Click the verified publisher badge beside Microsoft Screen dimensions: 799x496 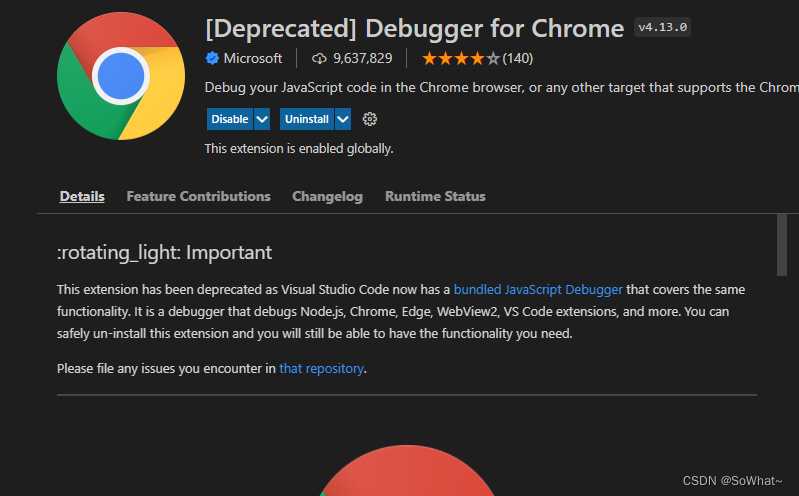pos(212,59)
